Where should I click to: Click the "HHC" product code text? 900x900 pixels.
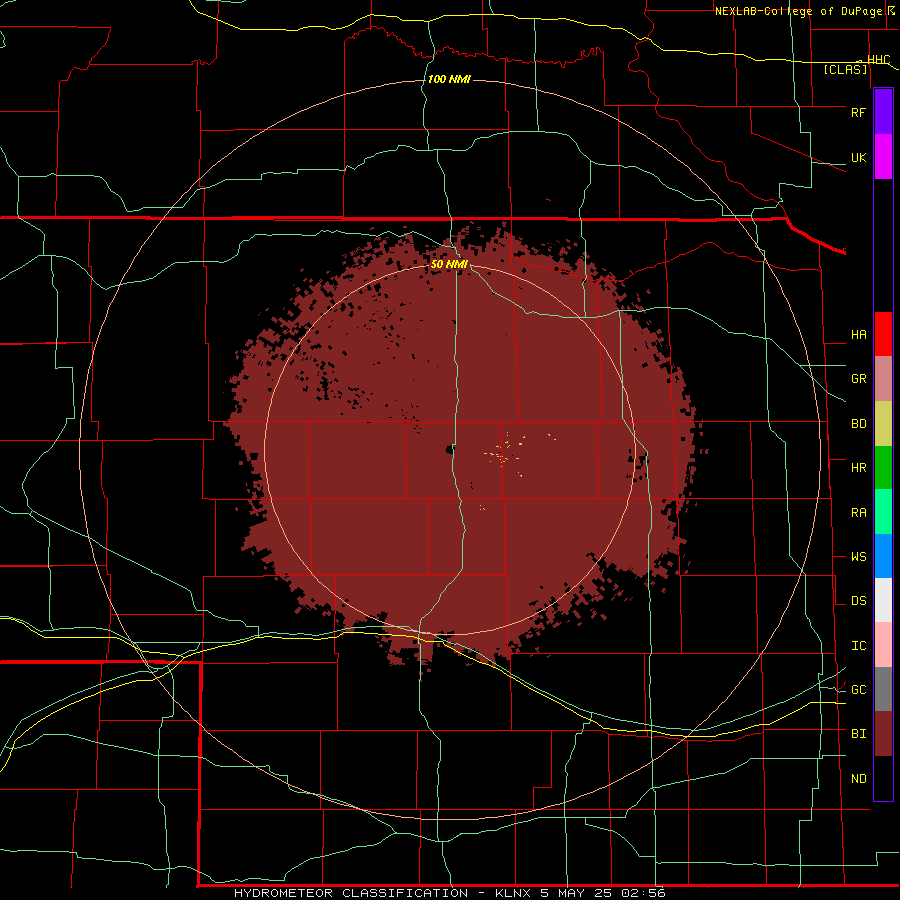pyautogui.click(x=878, y=60)
